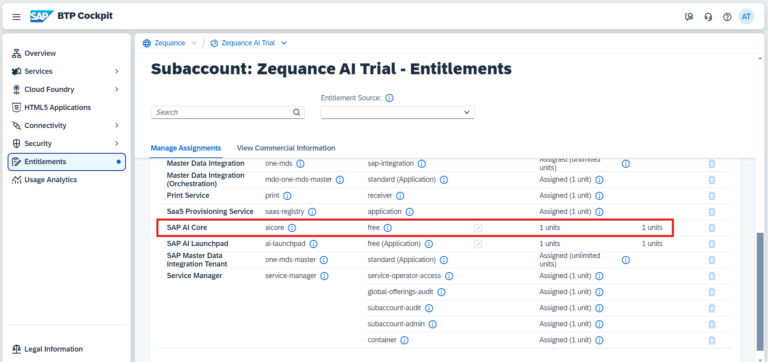Click the vertical scrollbar thumb
This screenshot has width=768, height=362.
pyautogui.click(x=760, y=291)
